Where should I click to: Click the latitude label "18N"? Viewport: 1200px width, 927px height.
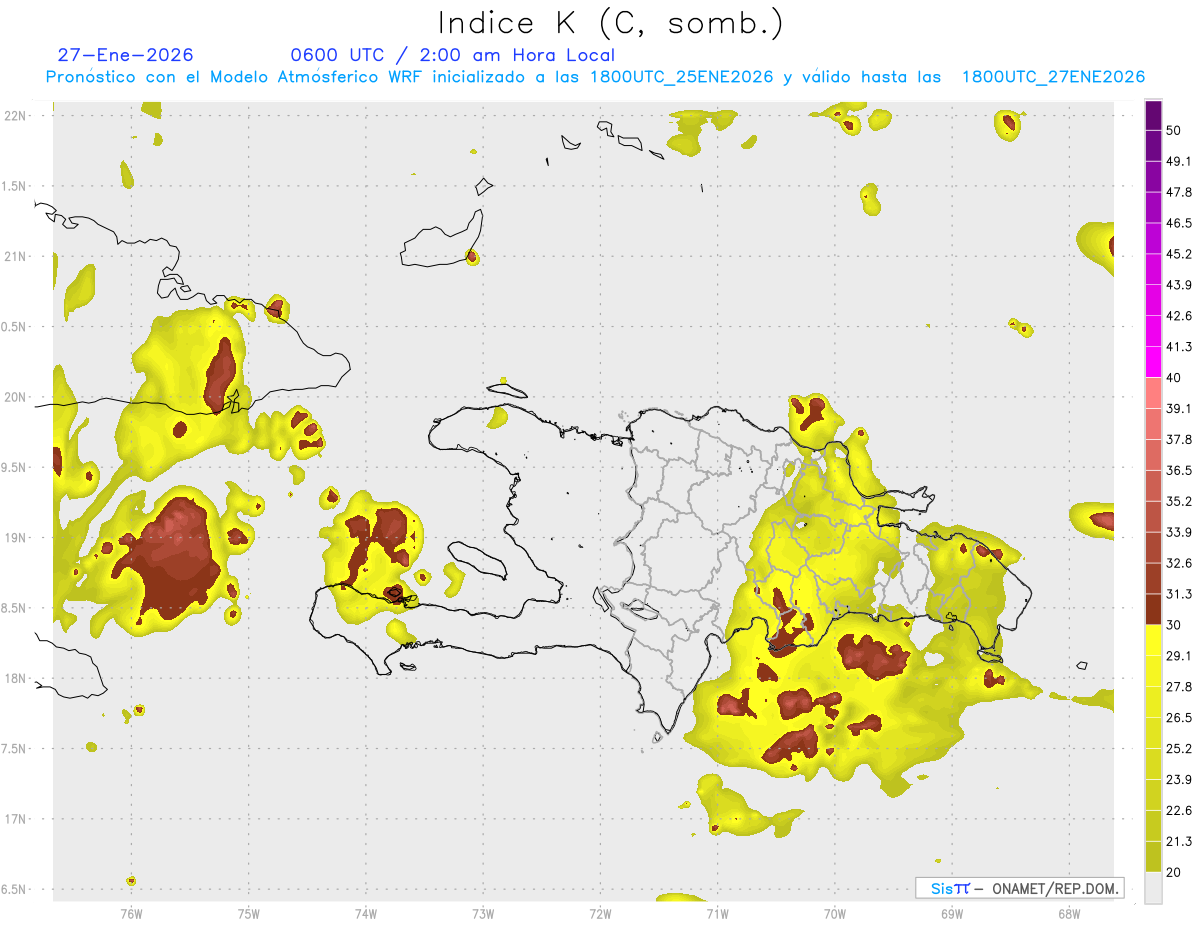17,679
